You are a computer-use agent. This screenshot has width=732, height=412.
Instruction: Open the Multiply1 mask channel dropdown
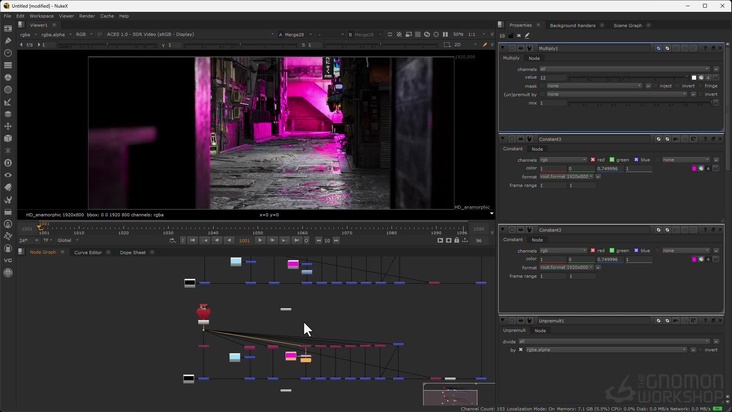coord(594,86)
